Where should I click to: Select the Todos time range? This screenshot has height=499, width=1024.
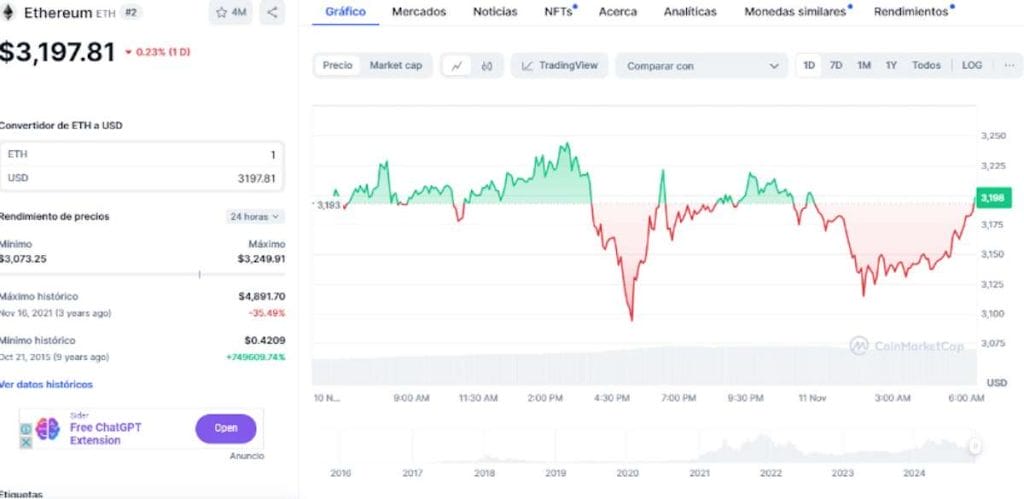926,65
